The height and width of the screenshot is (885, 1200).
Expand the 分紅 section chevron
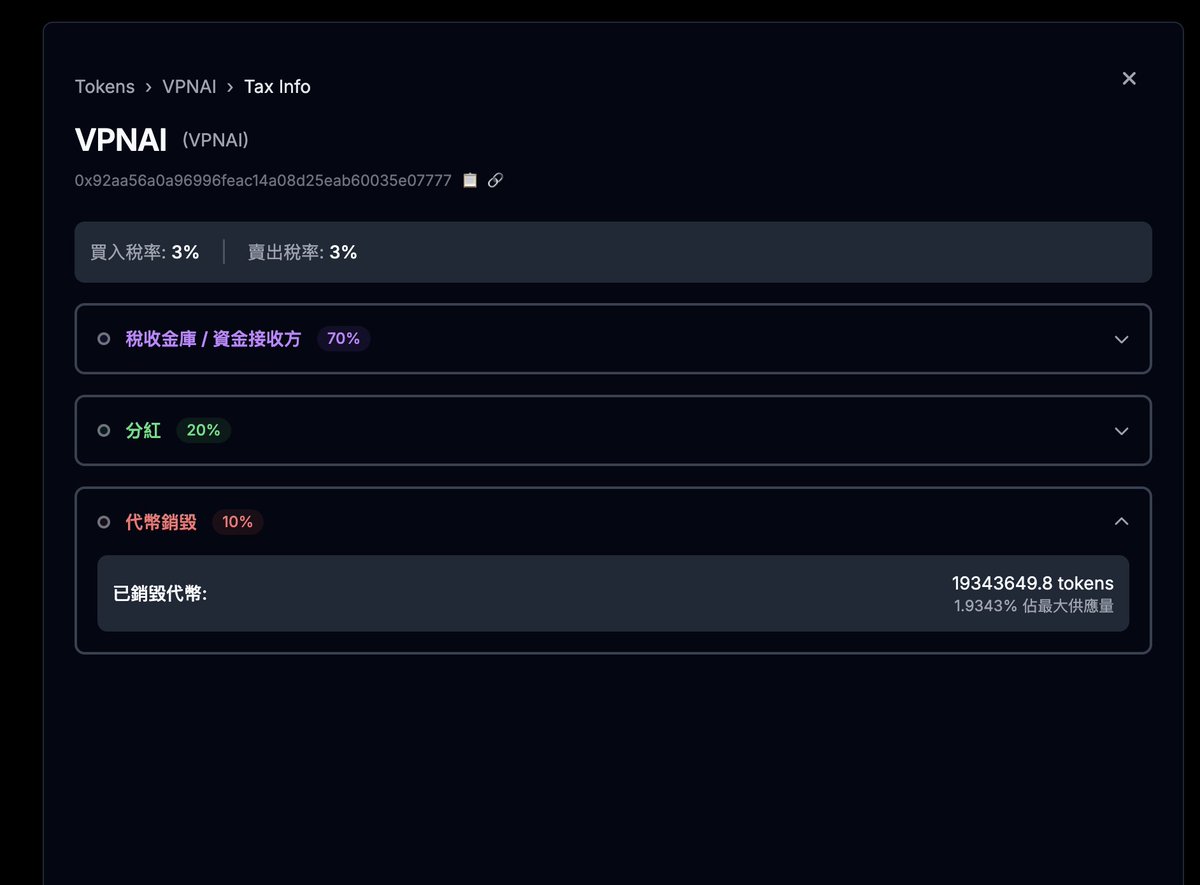1122,431
